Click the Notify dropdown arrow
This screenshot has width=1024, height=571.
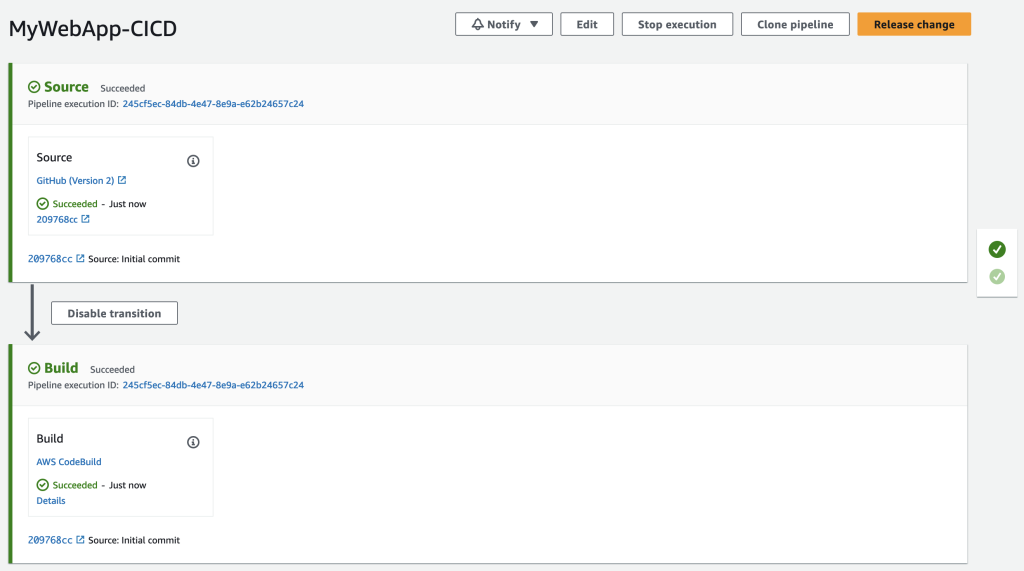point(534,24)
